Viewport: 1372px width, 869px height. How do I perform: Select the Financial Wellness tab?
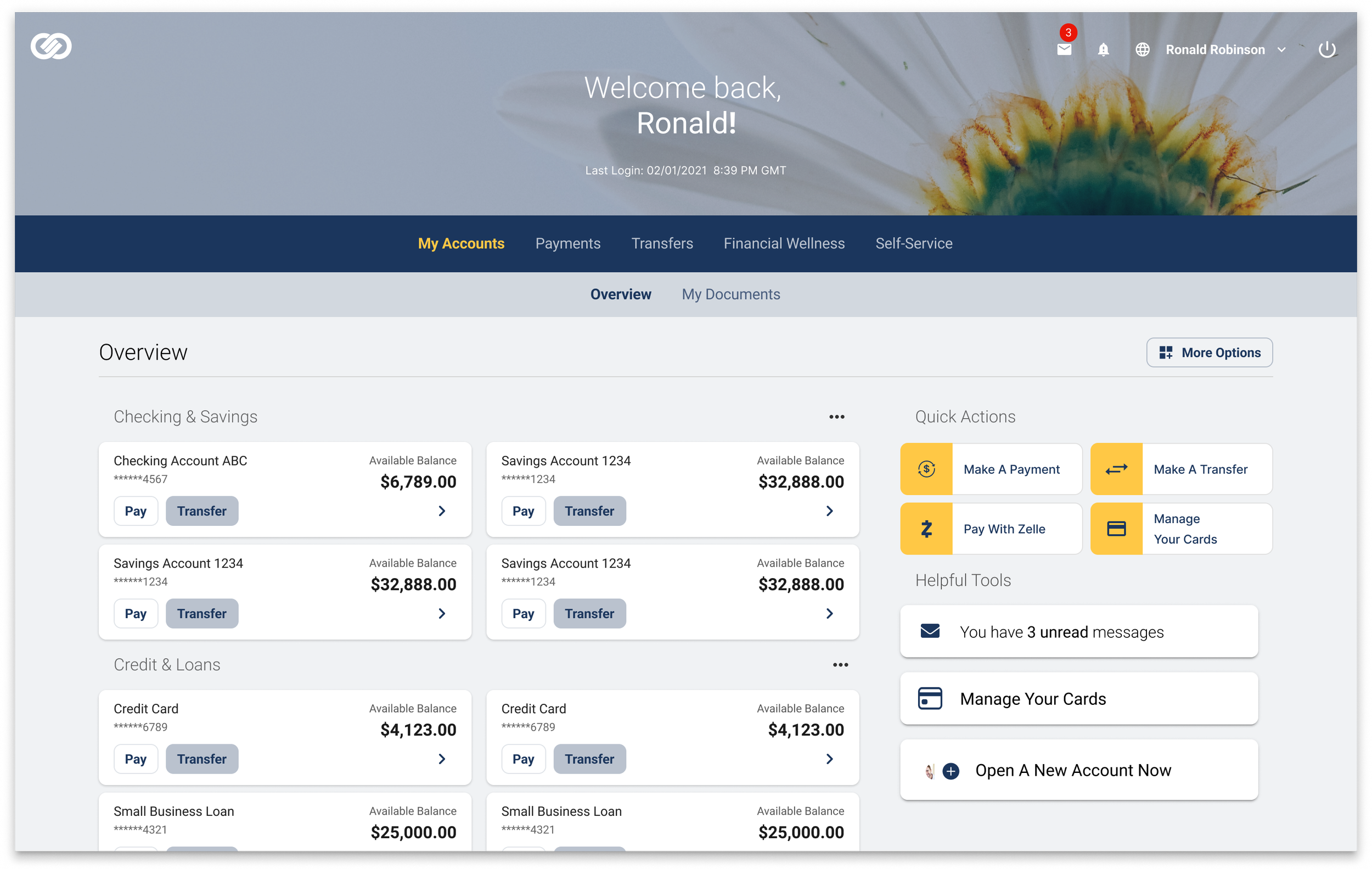pyautogui.click(x=784, y=243)
